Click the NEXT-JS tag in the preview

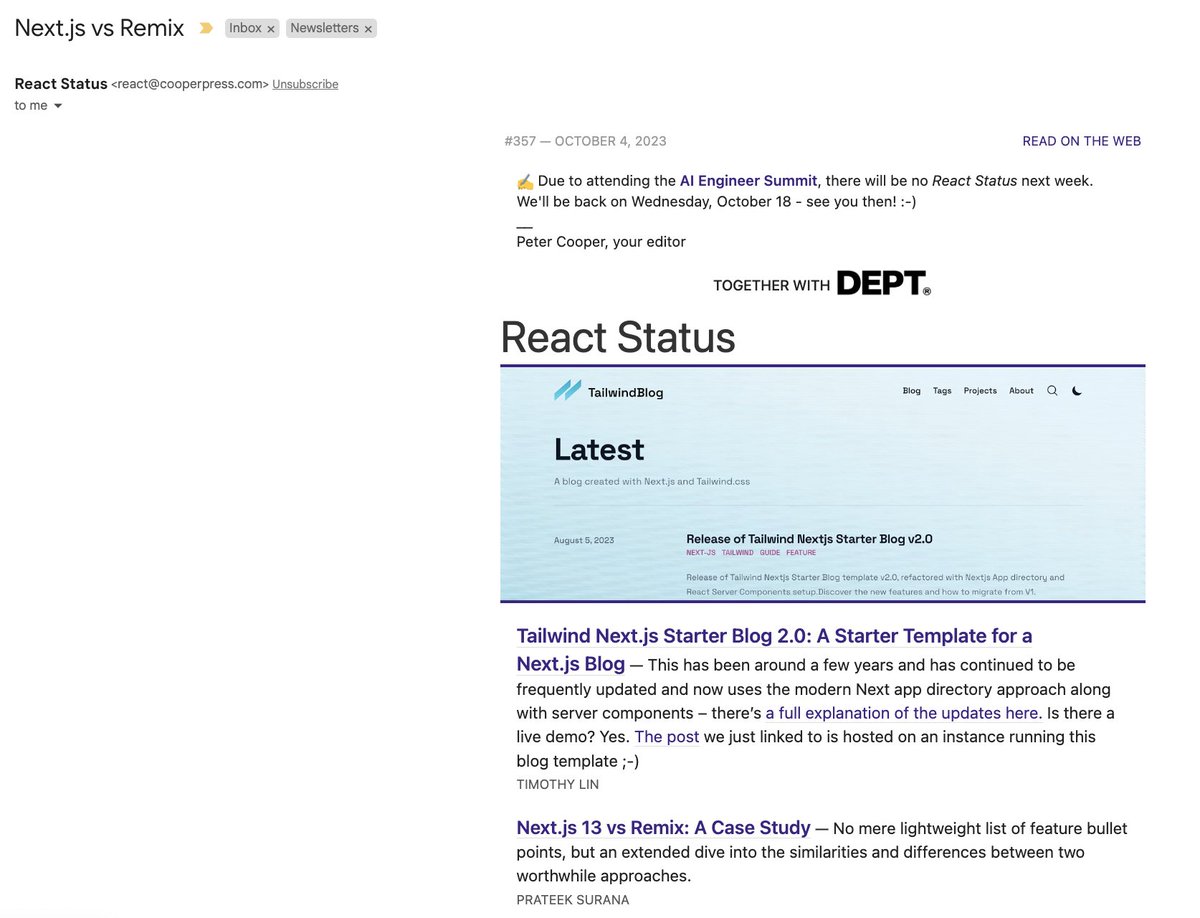700,553
